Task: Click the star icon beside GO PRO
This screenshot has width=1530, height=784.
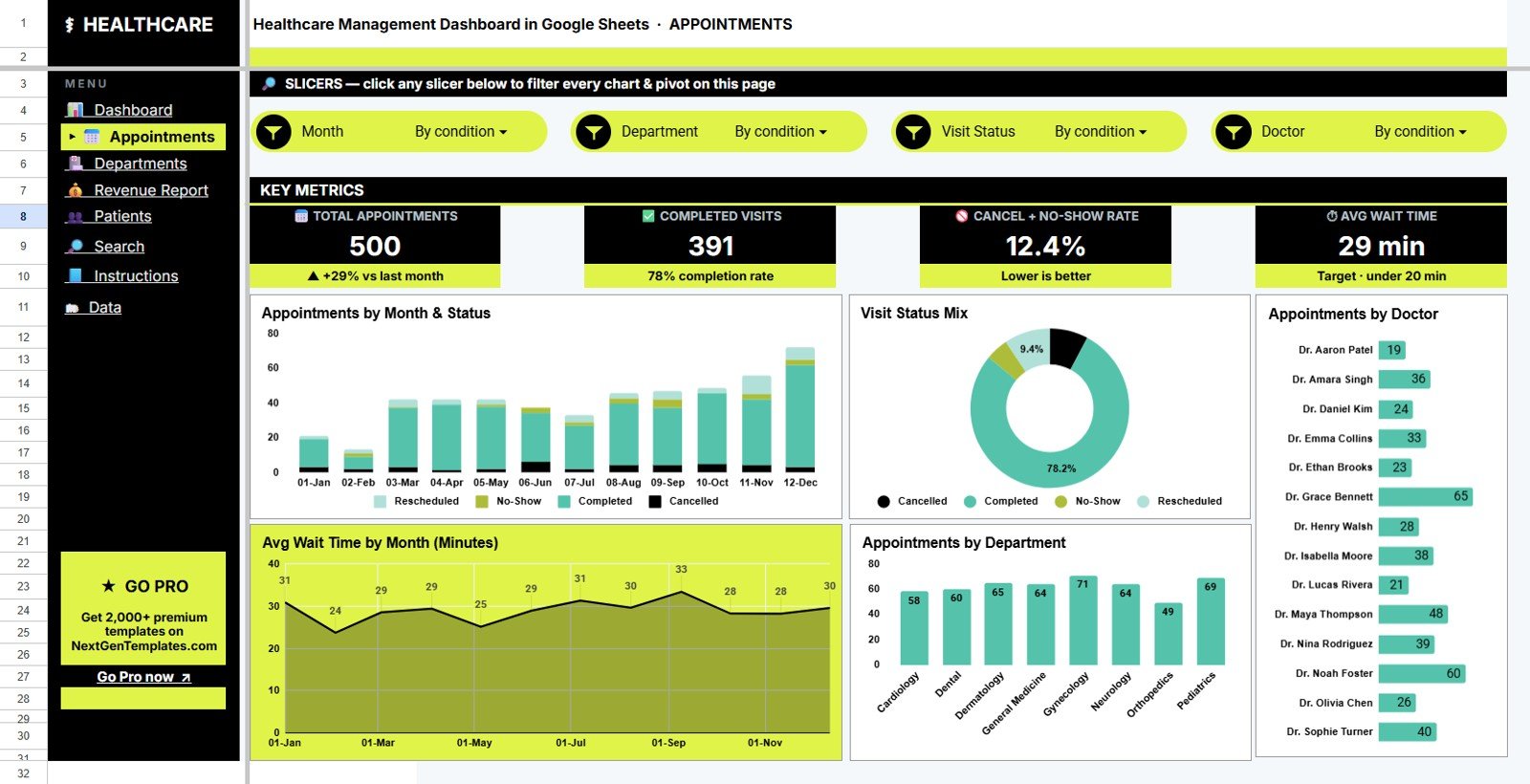Action: [x=109, y=586]
